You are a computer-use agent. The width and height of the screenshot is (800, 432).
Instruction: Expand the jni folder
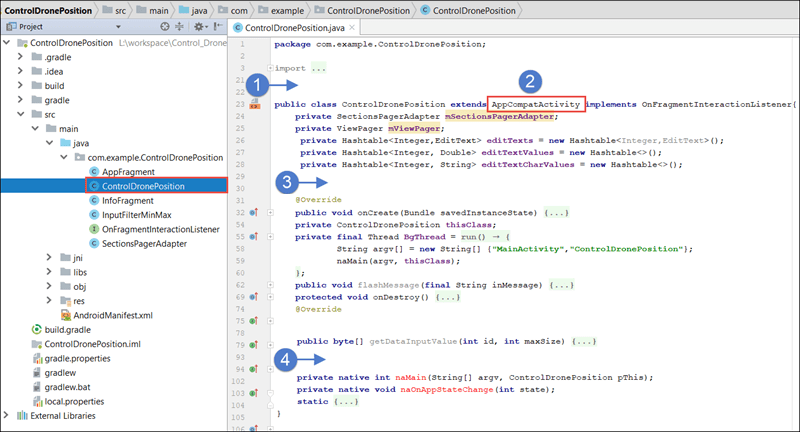[50, 257]
